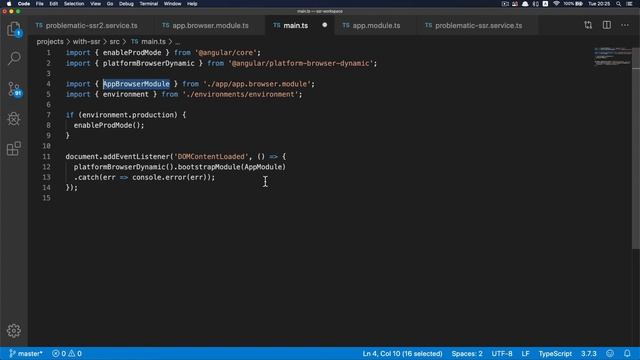Screen dimensions: 640x360
Task: Click './app/app.browser.module' import path
Action: click(257, 84)
